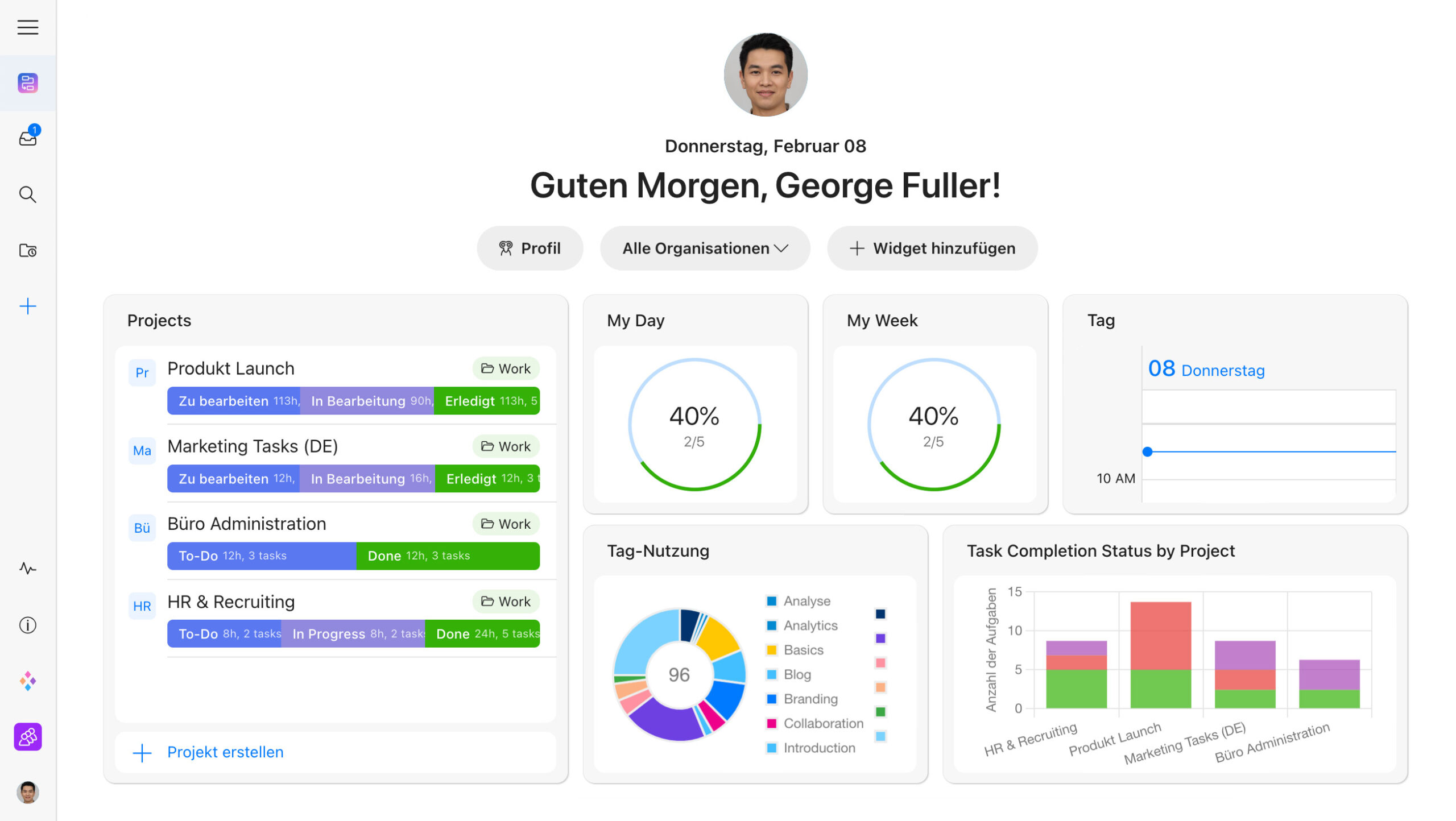Image resolution: width=1456 pixels, height=821 pixels.
Task: Toggle the Analyse legend entry
Action: (806, 601)
